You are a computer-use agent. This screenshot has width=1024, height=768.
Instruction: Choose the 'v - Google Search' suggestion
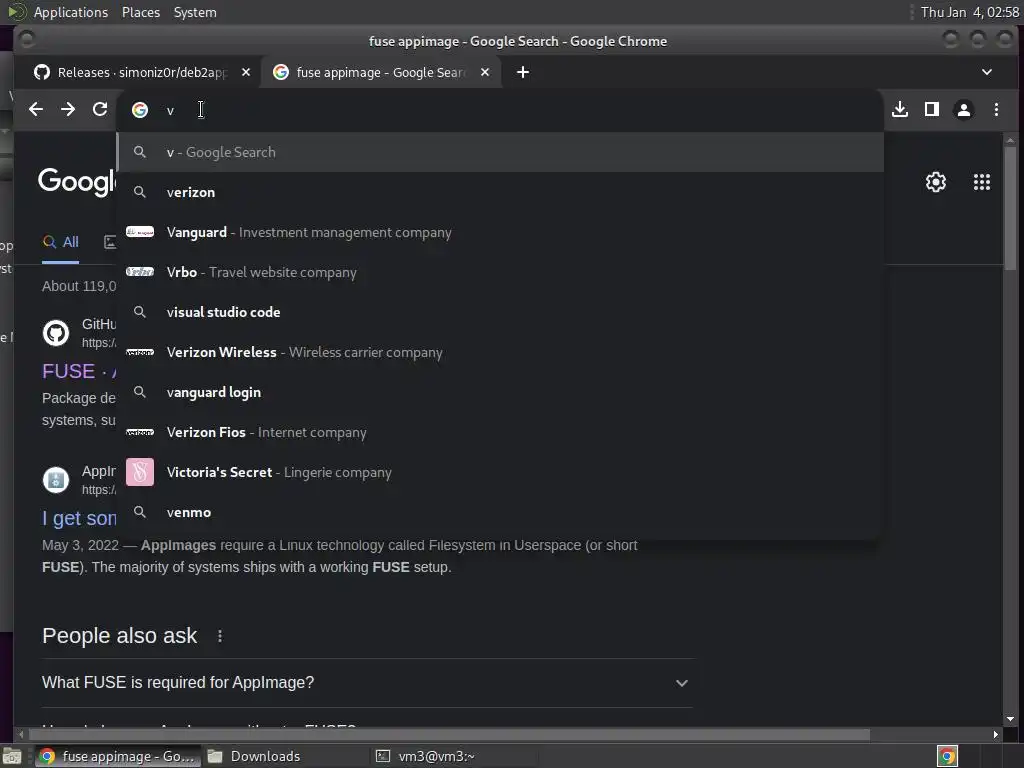(x=500, y=152)
